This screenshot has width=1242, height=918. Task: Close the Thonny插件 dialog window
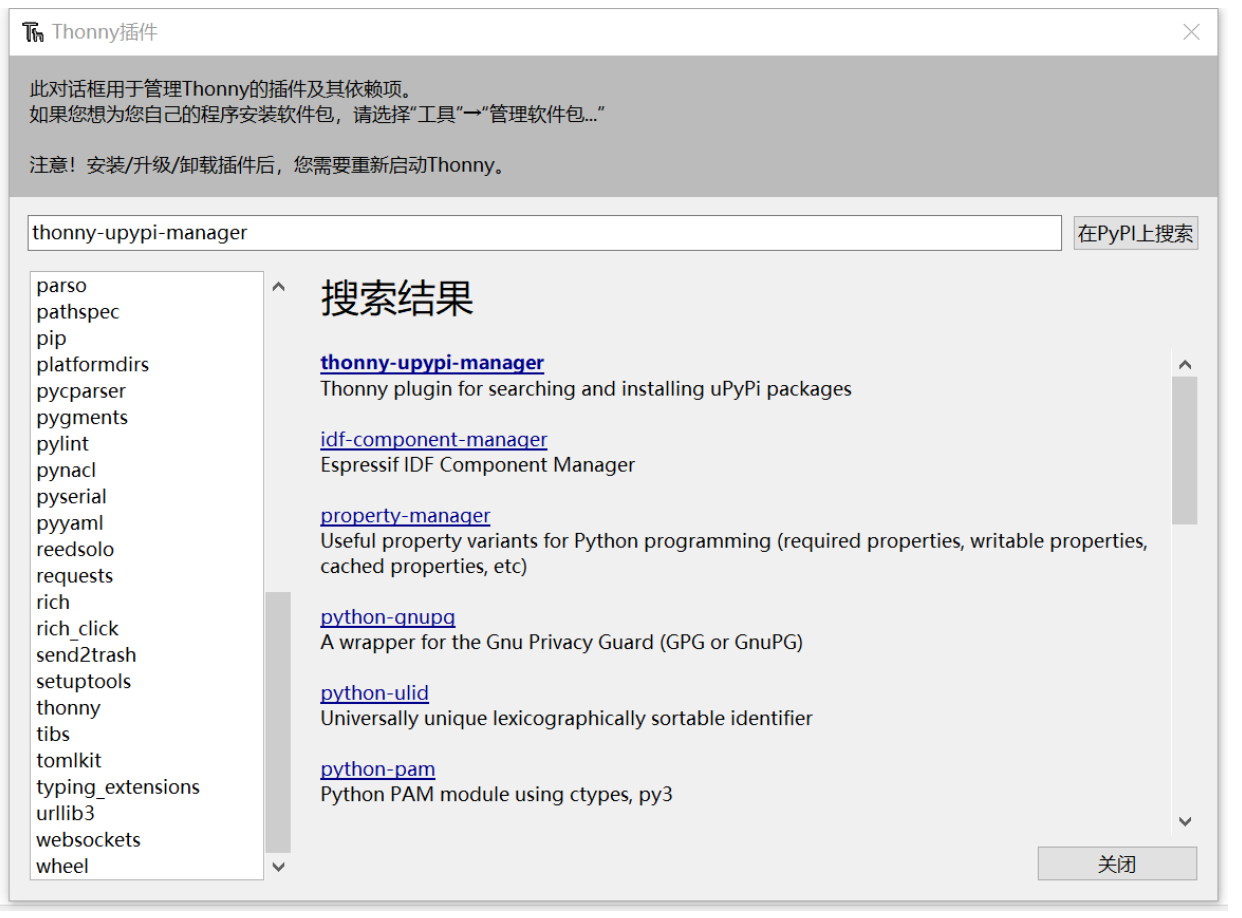click(1191, 32)
